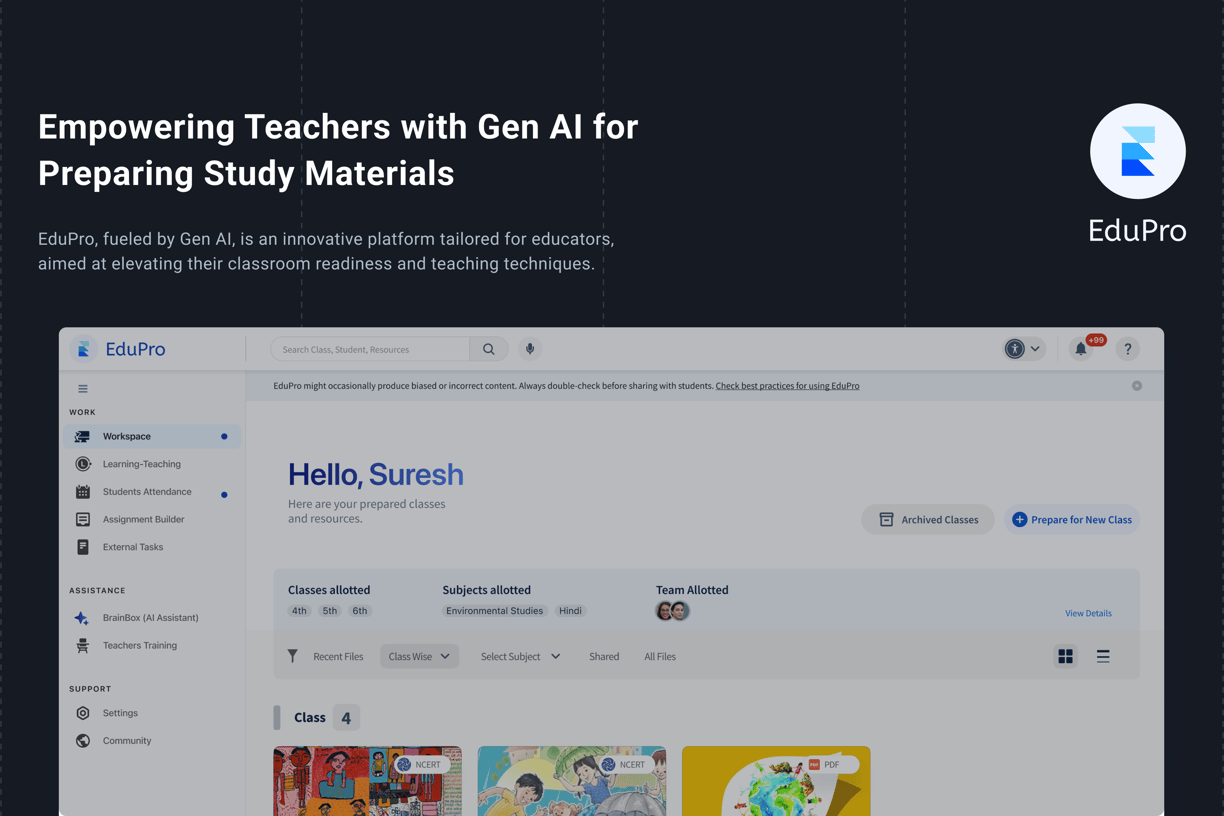Image resolution: width=1224 pixels, height=816 pixels.
Task: Open the notifications bell
Action: point(1081,349)
